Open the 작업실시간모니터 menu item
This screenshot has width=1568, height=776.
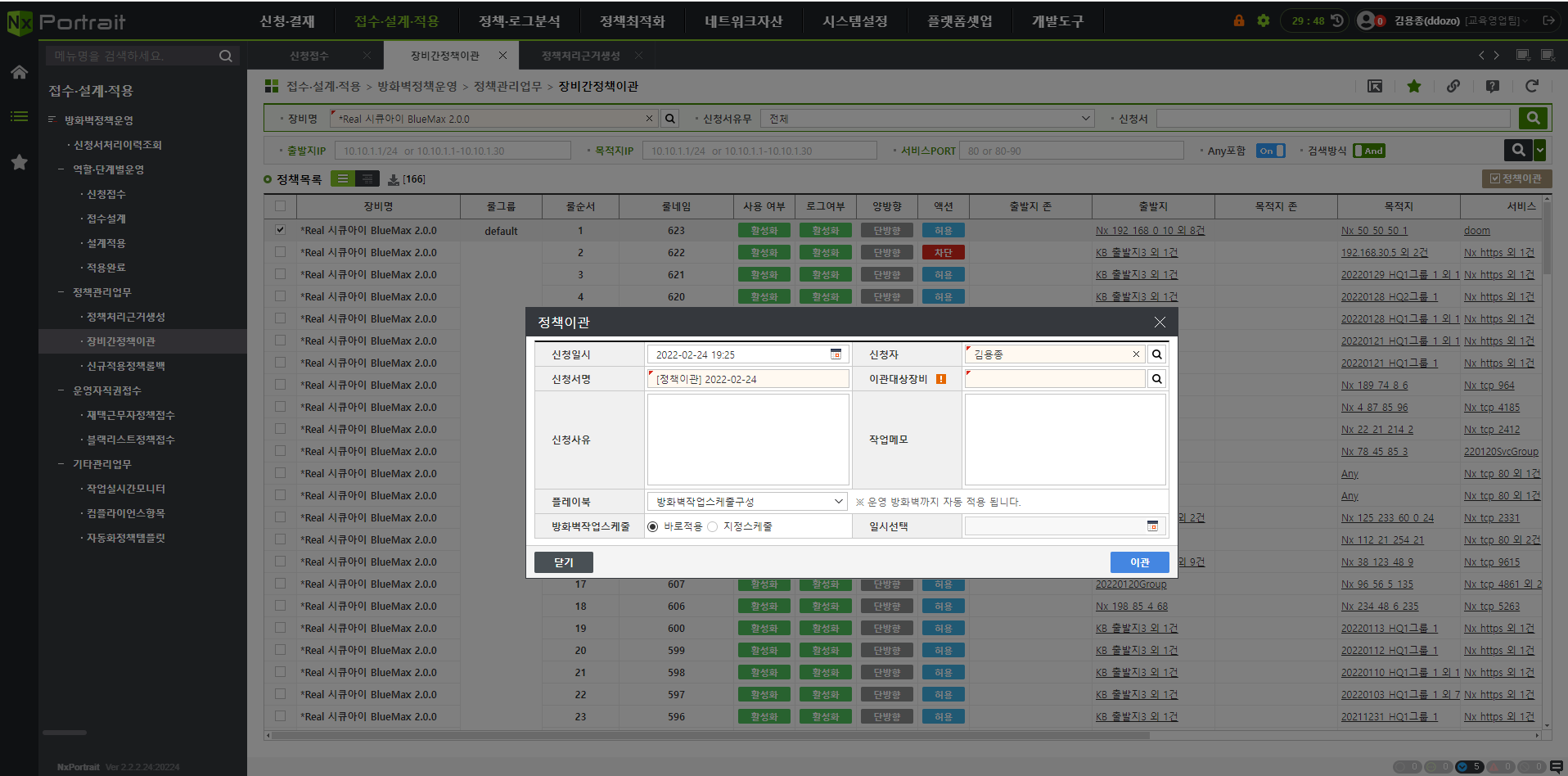(125, 489)
